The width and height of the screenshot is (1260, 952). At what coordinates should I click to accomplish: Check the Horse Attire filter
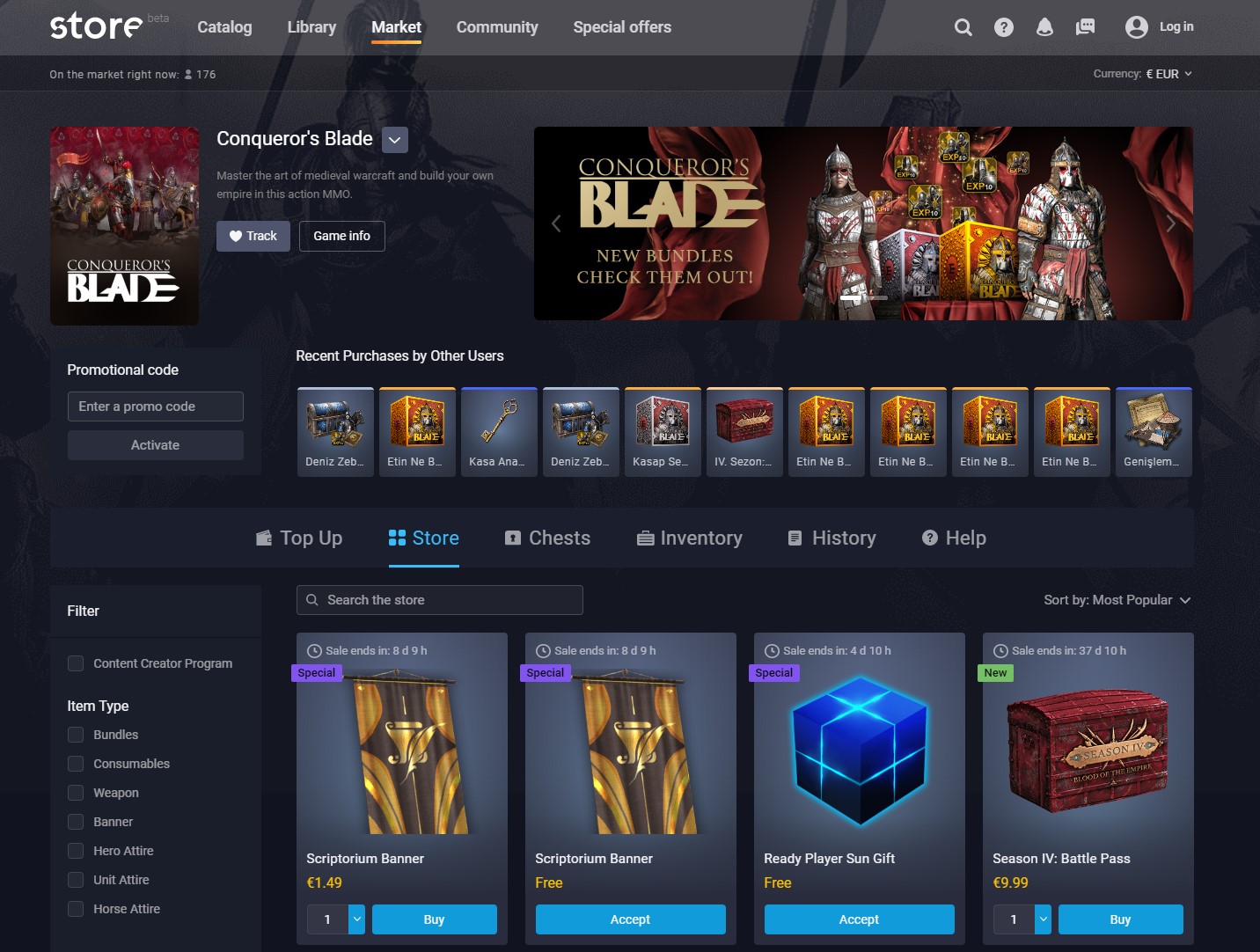pos(76,909)
